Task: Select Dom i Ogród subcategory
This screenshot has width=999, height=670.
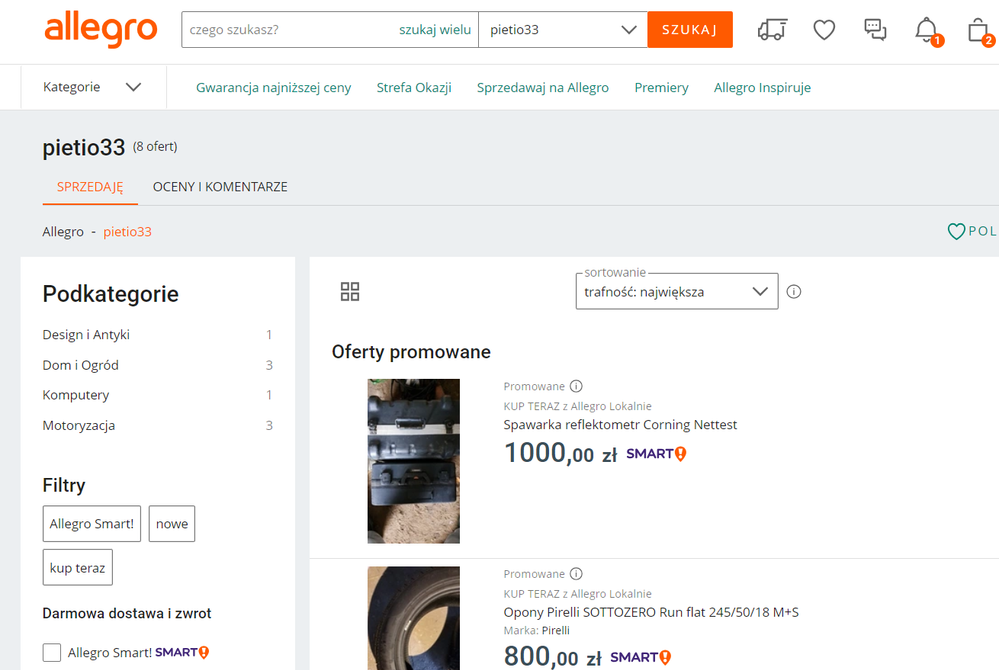Action: [x=80, y=365]
